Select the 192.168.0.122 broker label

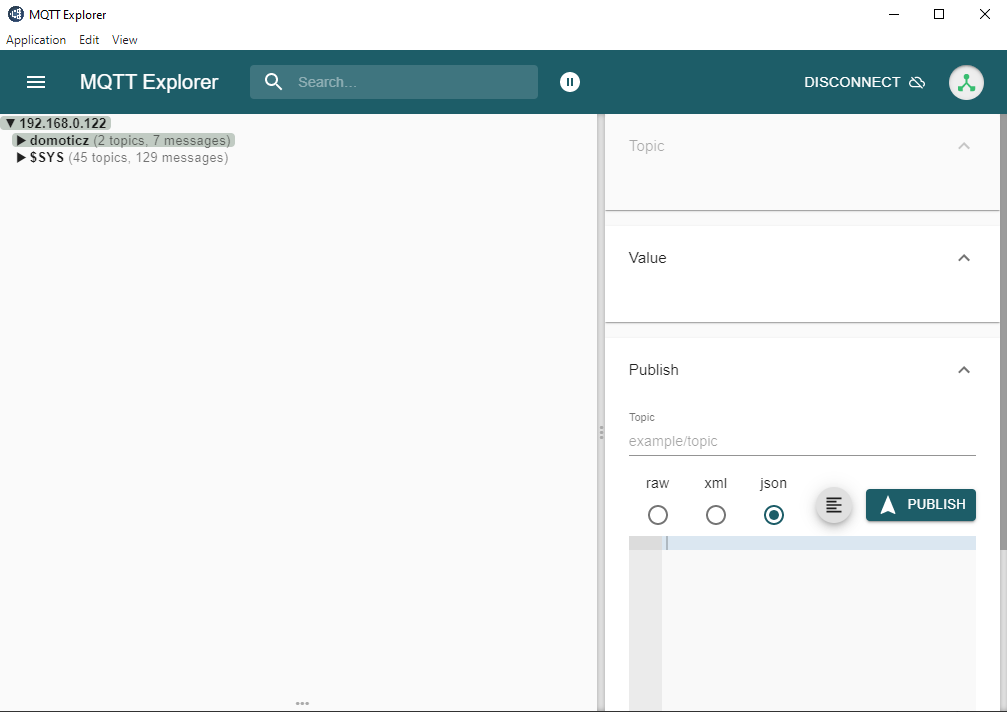63,123
